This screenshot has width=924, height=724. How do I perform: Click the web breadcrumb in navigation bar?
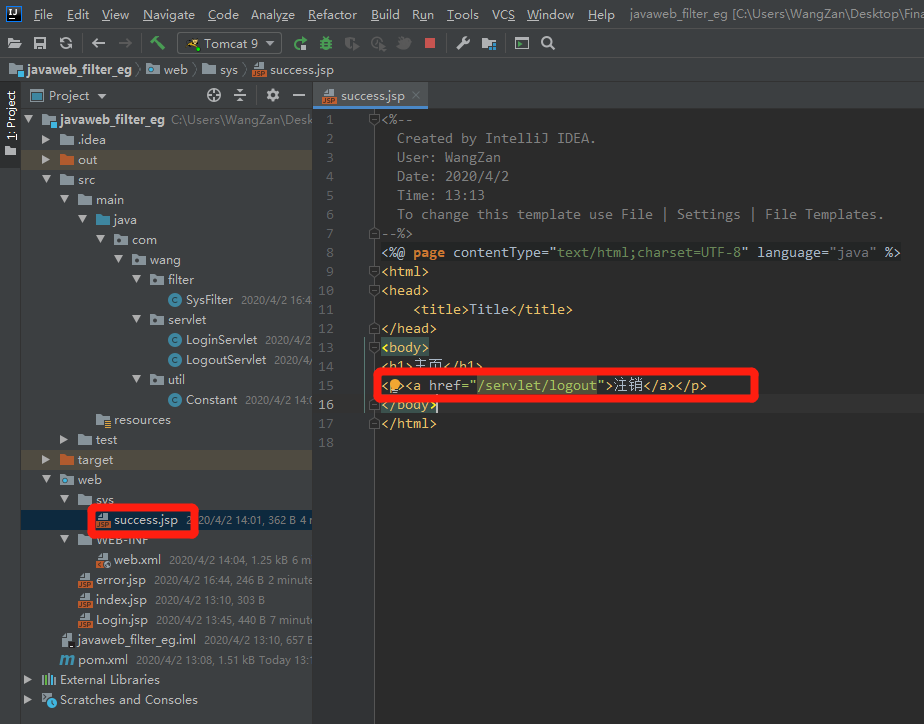tap(168, 70)
